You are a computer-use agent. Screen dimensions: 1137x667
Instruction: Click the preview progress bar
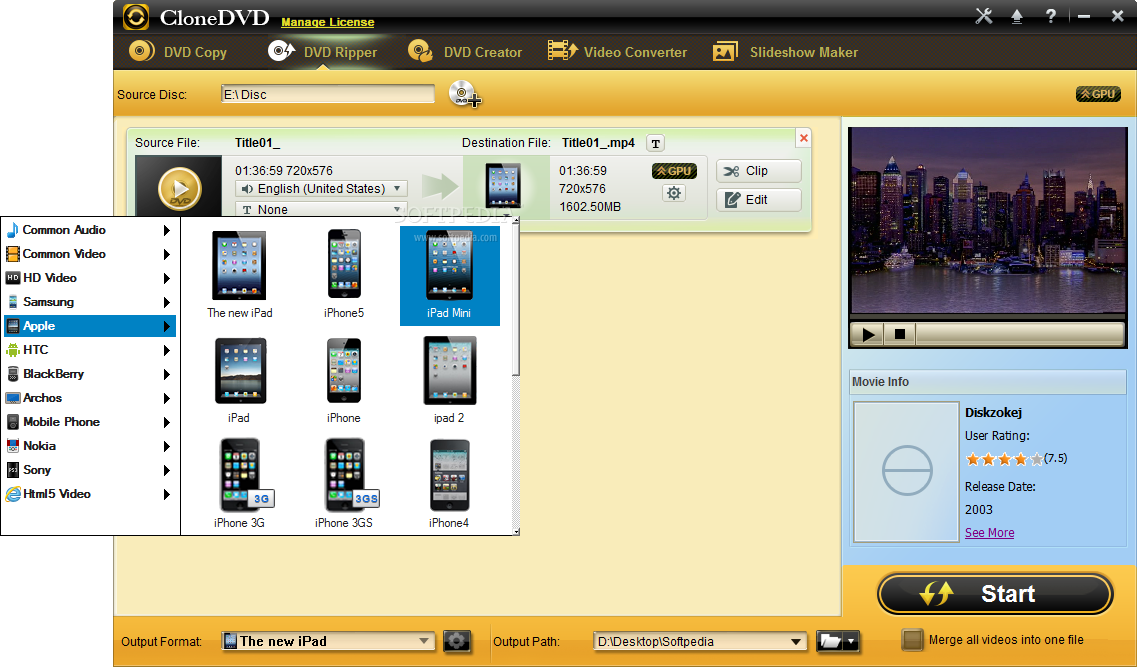[1020, 334]
